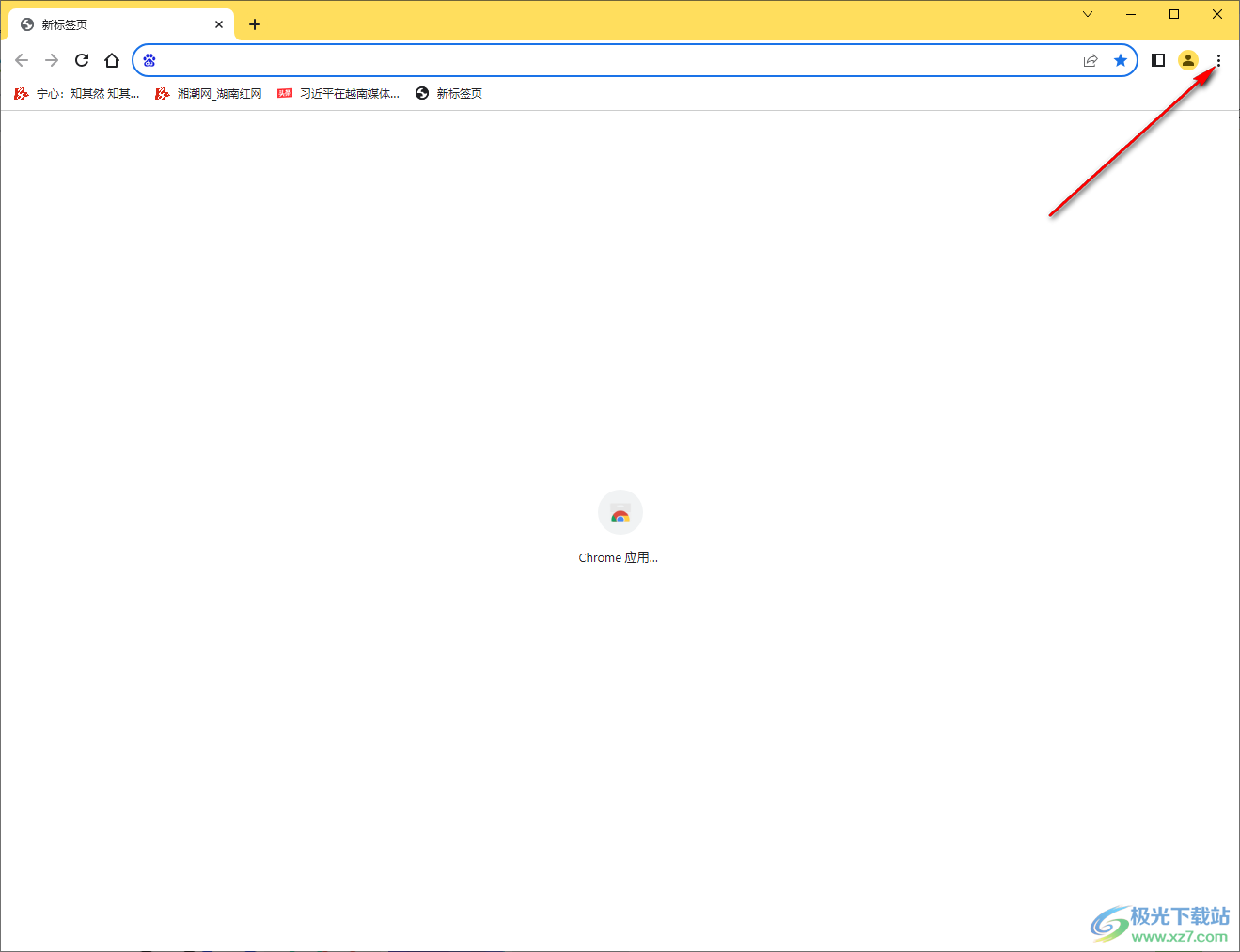
Task: Open the home page icon
Action: pos(112,60)
